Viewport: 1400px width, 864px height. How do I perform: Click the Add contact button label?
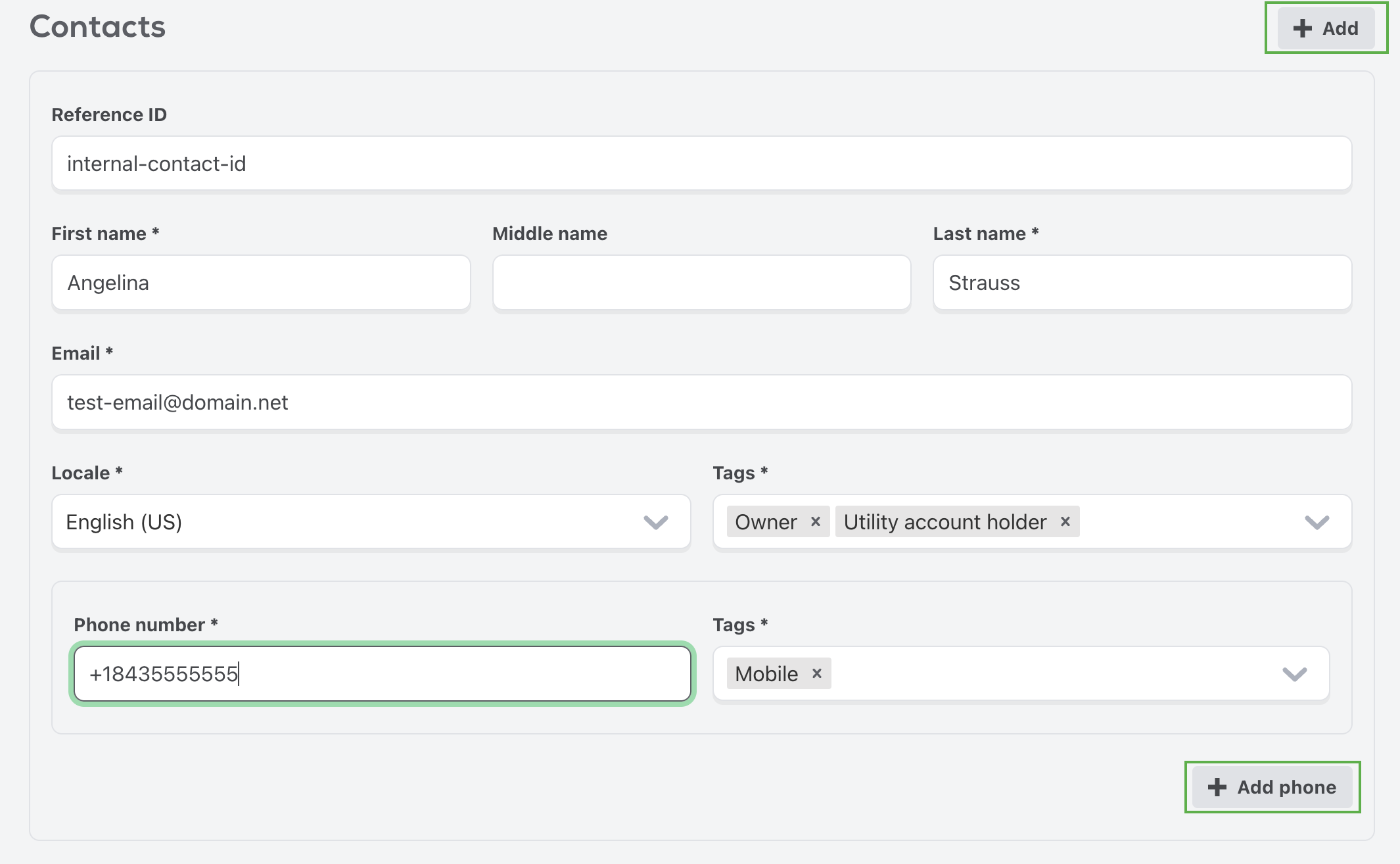(x=1340, y=28)
